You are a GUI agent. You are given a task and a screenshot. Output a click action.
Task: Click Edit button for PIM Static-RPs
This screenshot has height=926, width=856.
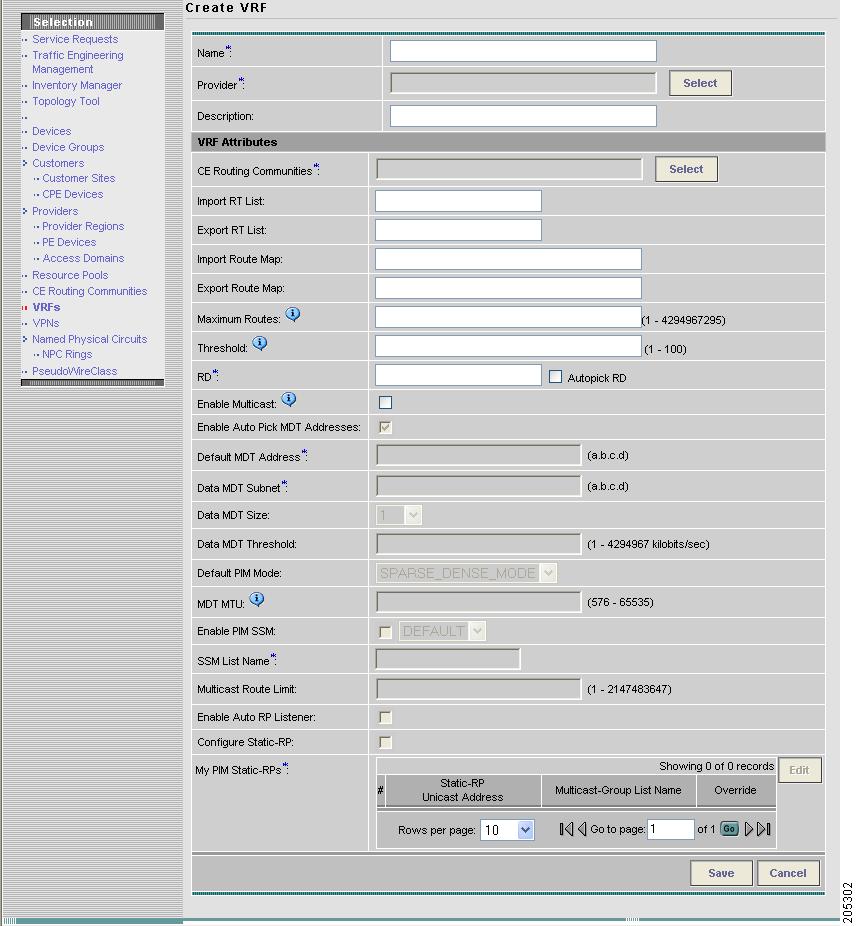click(799, 770)
